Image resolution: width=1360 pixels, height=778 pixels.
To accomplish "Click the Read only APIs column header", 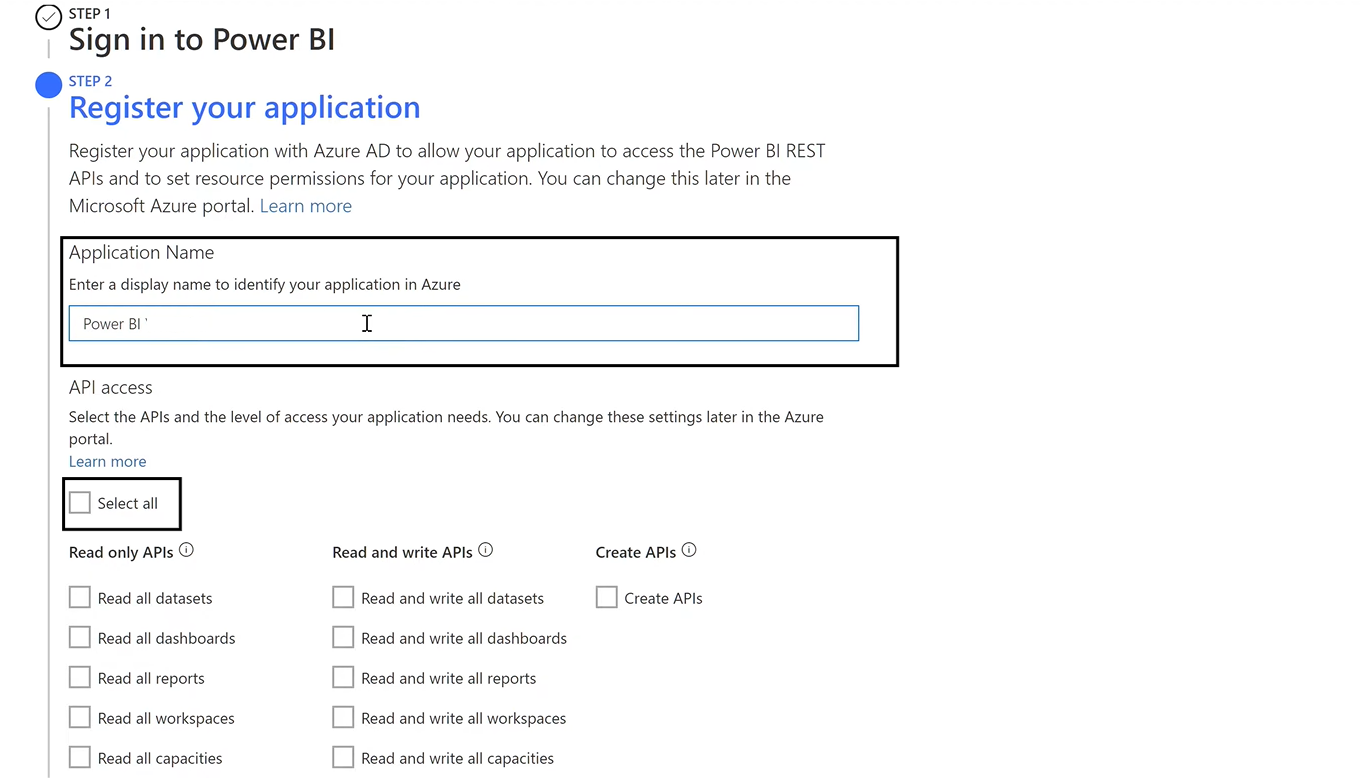I will click(121, 552).
